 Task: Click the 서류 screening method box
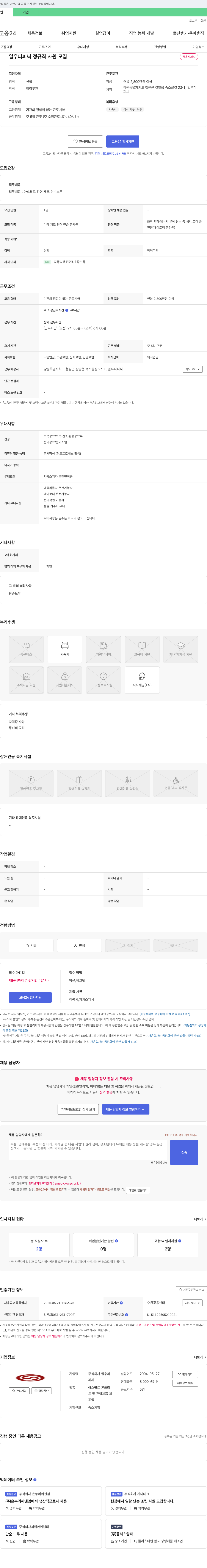pos(31,945)
